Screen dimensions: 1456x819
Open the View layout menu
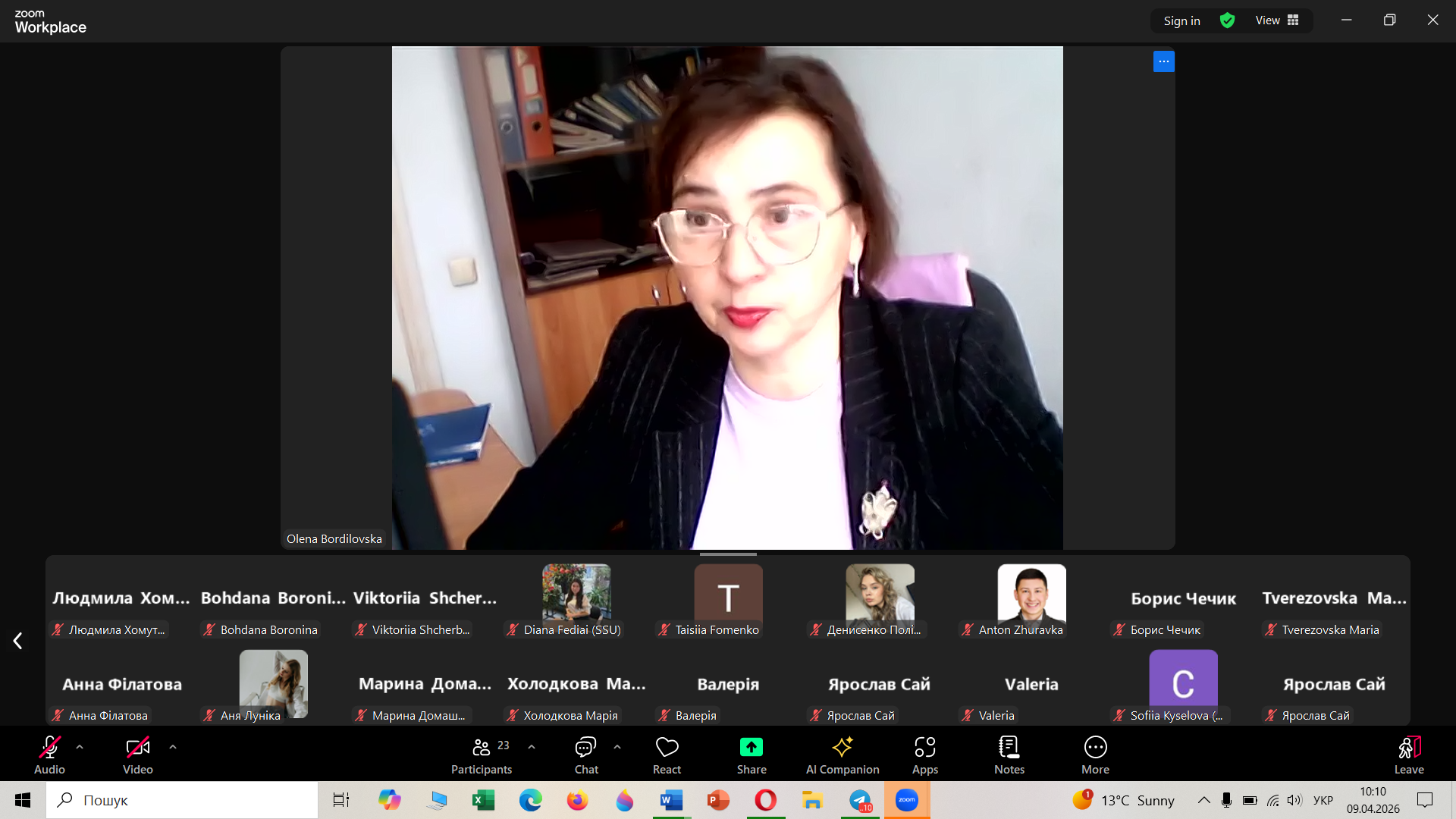1277,20
